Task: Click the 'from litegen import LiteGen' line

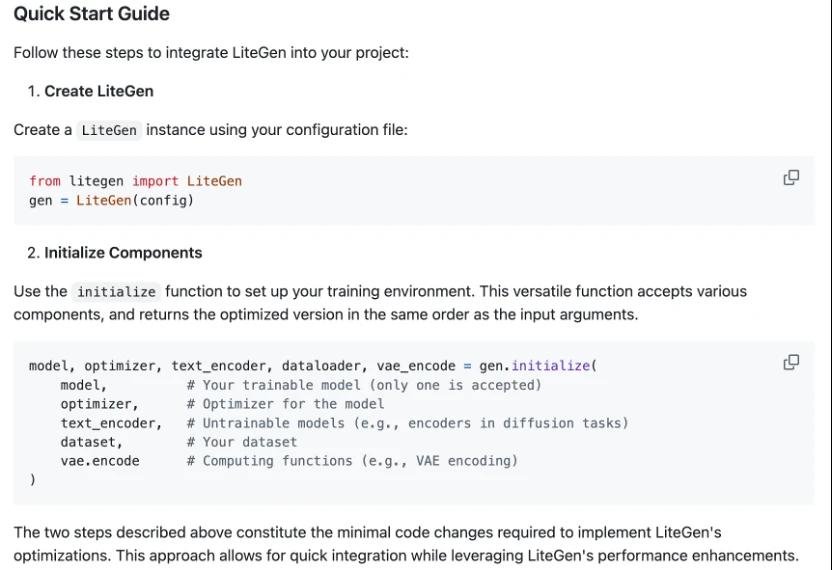Action: [x=135, y=181]
